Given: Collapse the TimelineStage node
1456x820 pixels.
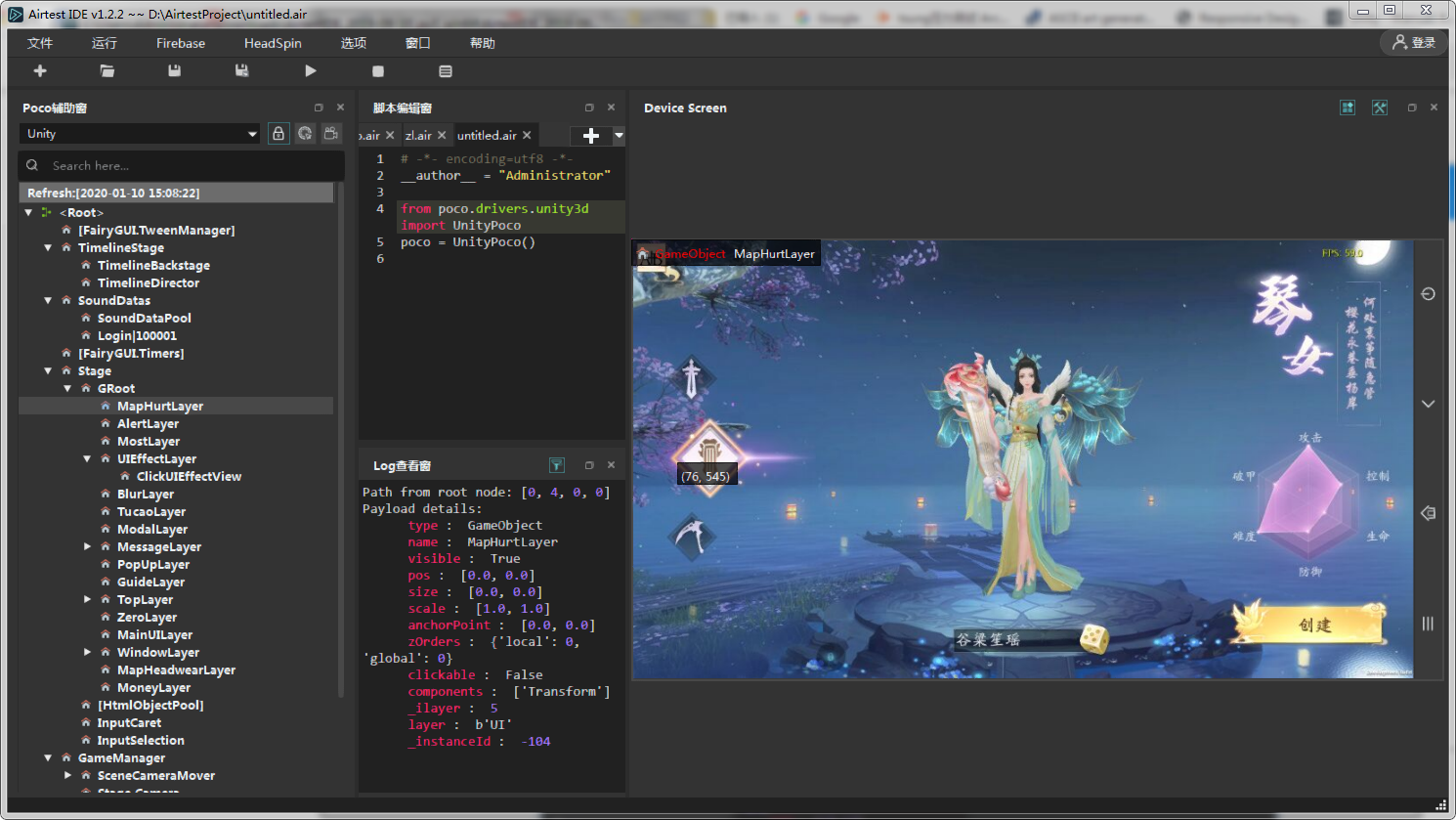Looking at the screenshot, I should pyautogui.click(x=48, y=247).
